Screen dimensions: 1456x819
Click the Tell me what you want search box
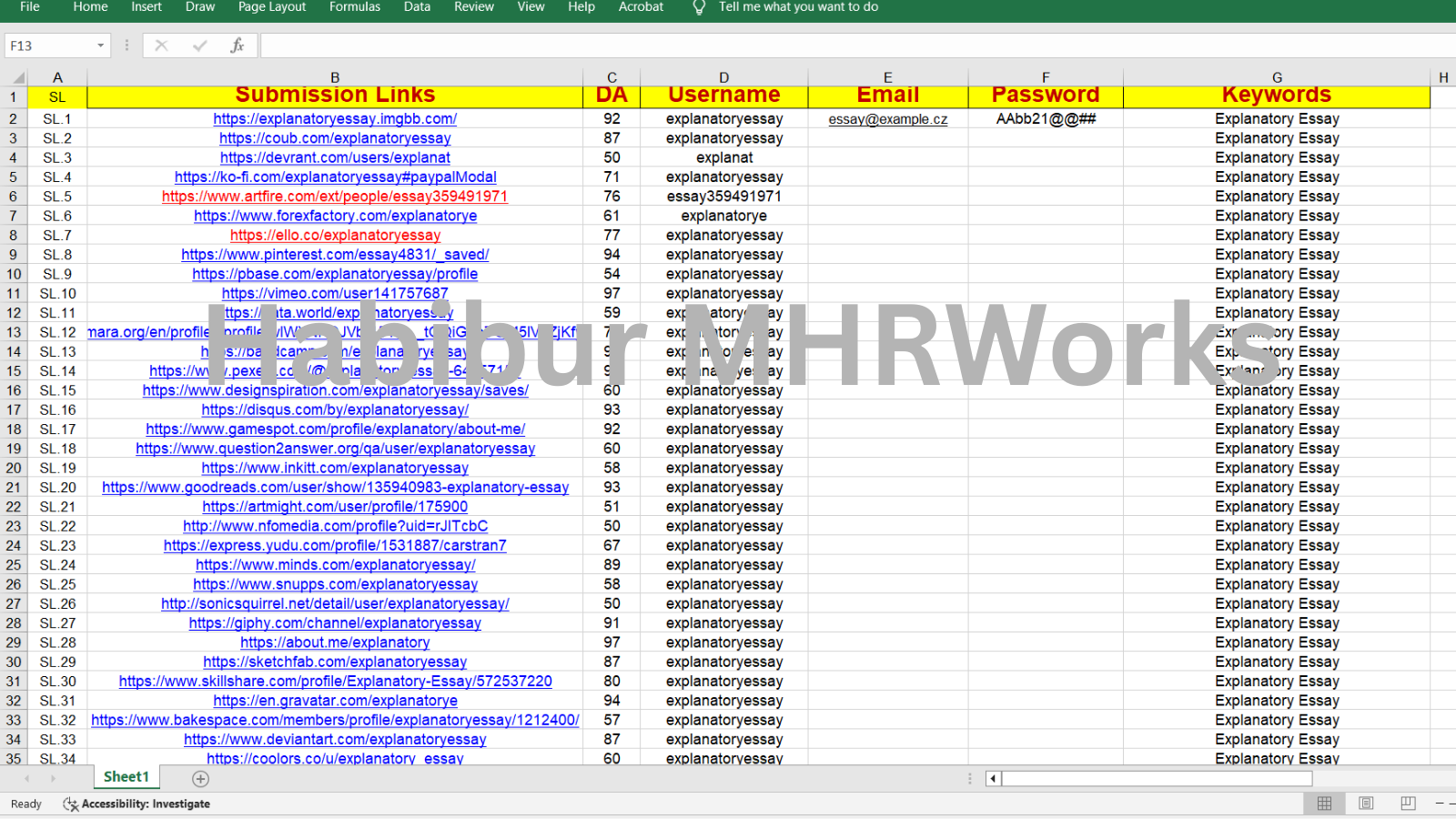798,7
